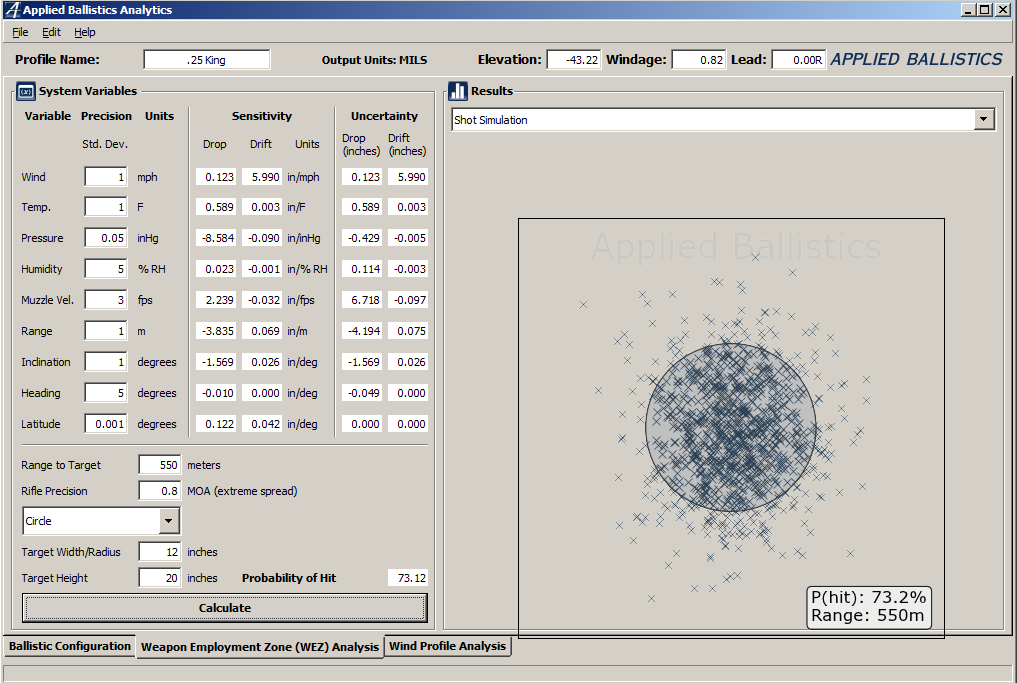Click the Probability of Hit value 73.12
Image resolution: width=1017 pixels, height=683 pixels.
tap(408, 578)
